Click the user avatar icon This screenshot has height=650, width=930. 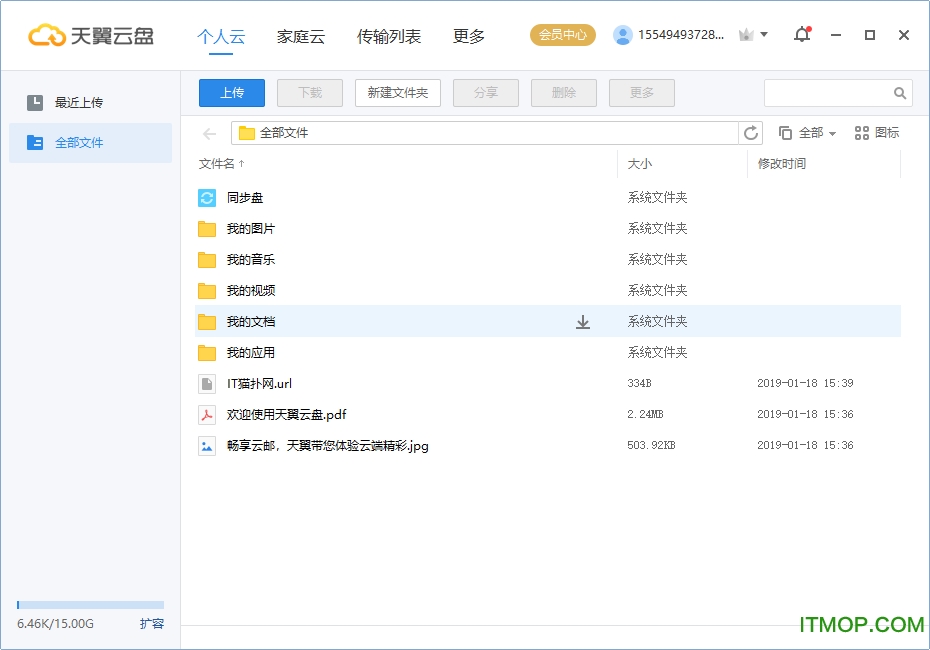[x=622, y=35]
